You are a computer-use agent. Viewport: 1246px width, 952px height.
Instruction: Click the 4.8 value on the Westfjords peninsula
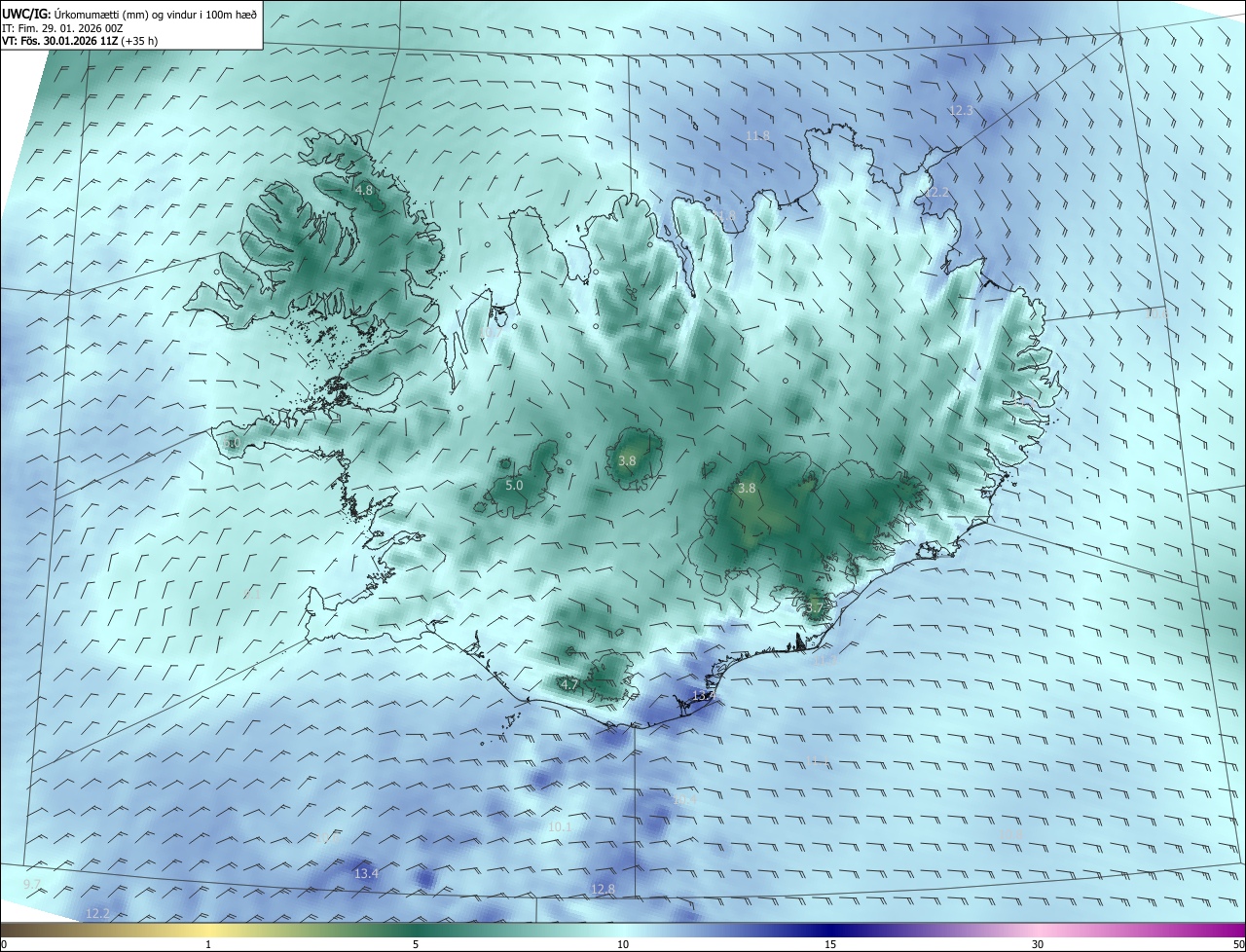pyautogui.click(x=364, y=191)
